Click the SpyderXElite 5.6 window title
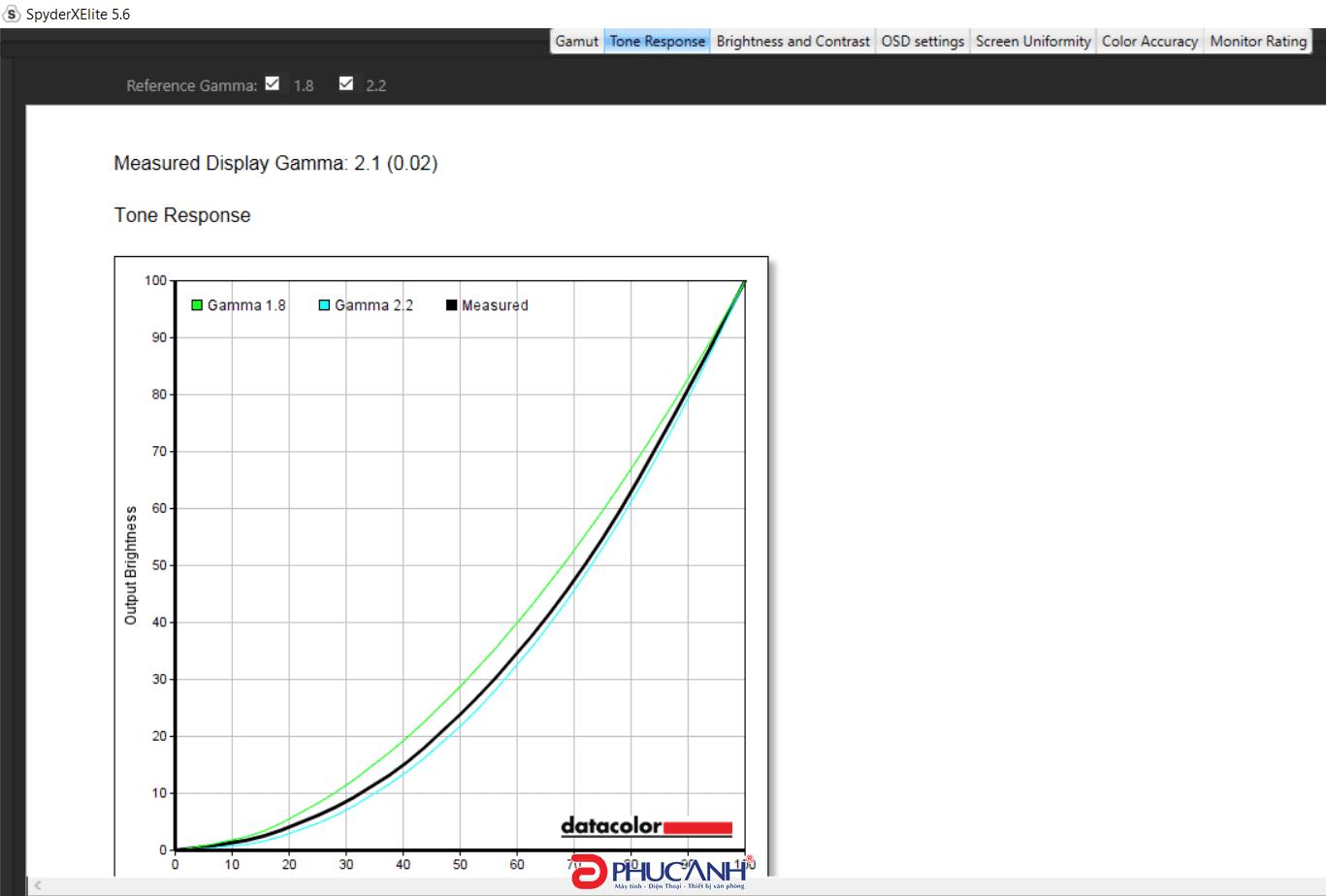Screen dimensions: 1326x896 [x=78, y=15]
